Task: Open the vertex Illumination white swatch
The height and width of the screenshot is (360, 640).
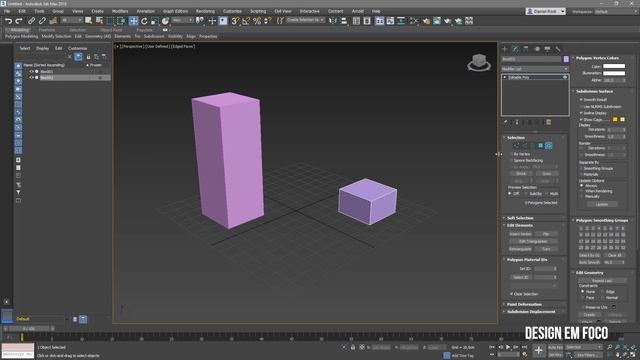Action: pos(614,73)
